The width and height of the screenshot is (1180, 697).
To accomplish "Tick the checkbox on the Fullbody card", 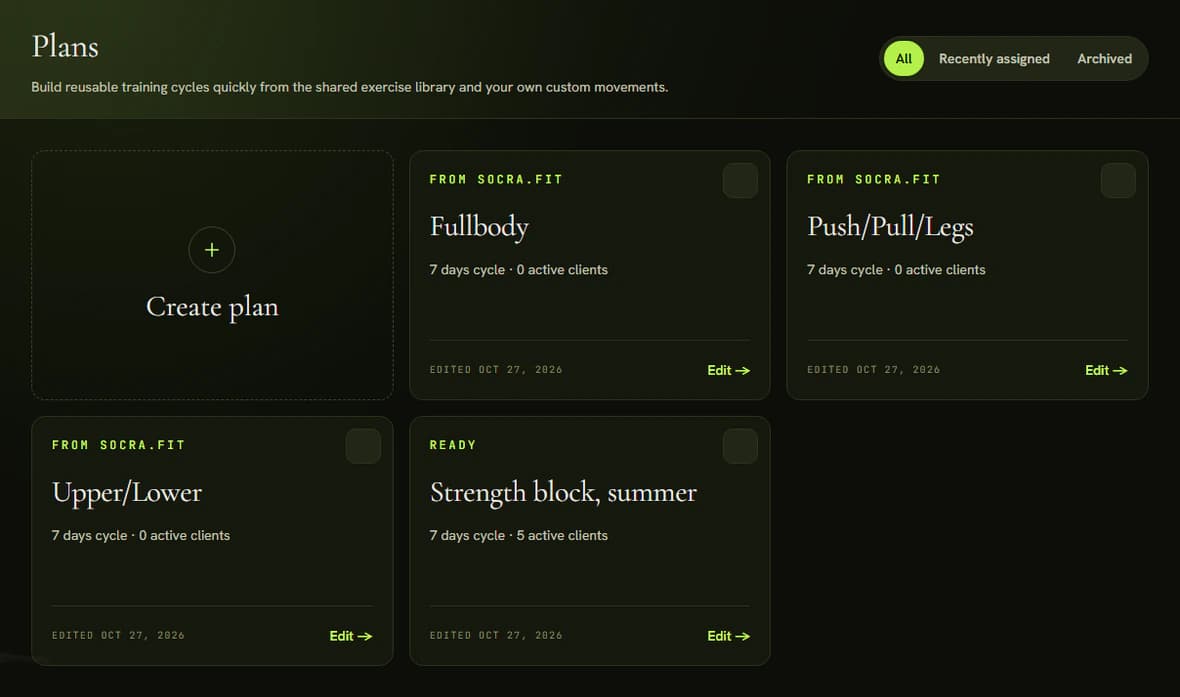I will click(740, 181).
